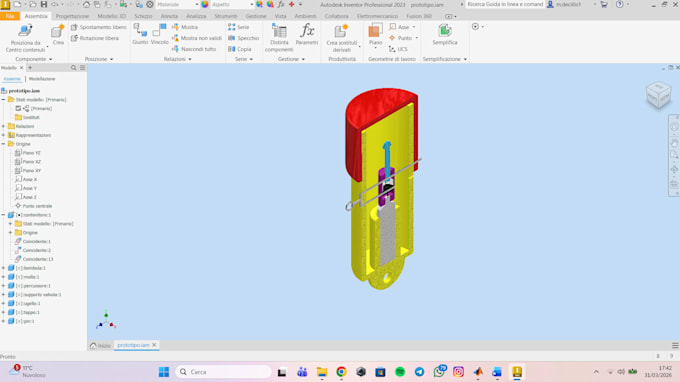This screenshot has height=382, width=680.
Task: Click the Home view icon
Action: pyautogui.click(x=86, y=4)
